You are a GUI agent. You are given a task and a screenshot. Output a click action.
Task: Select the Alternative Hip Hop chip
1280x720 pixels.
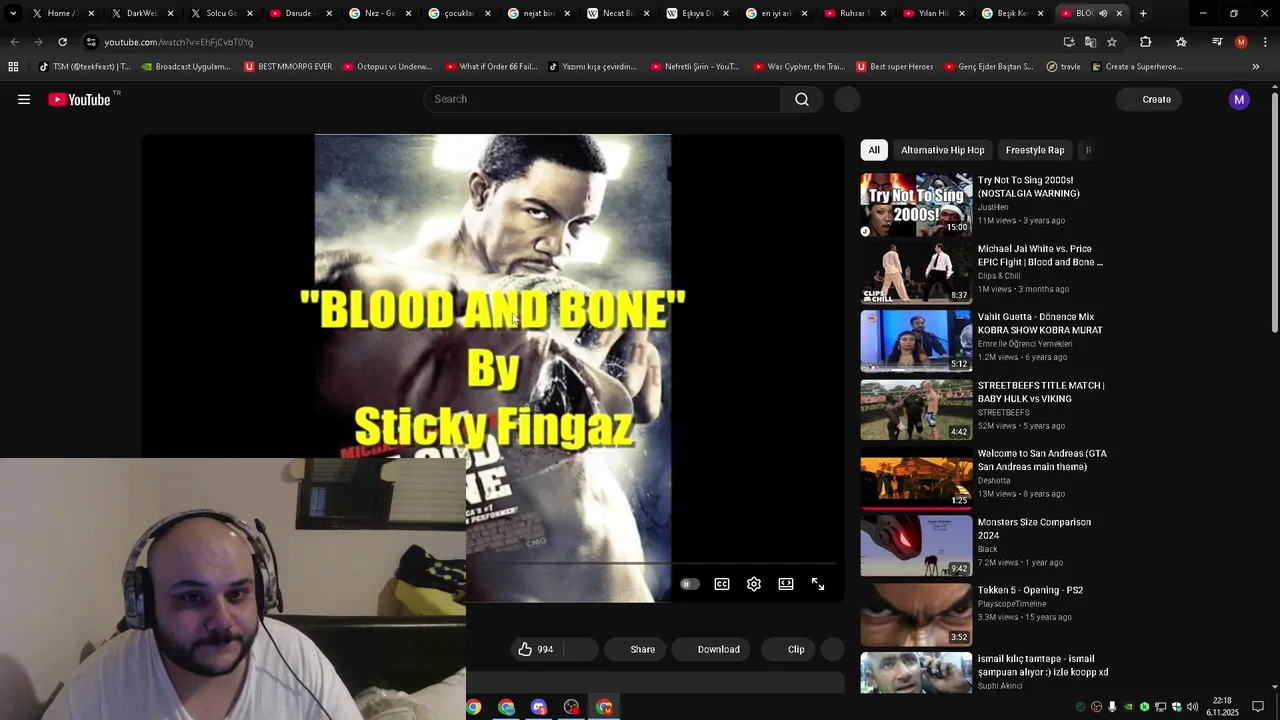(x=942, y=150)
